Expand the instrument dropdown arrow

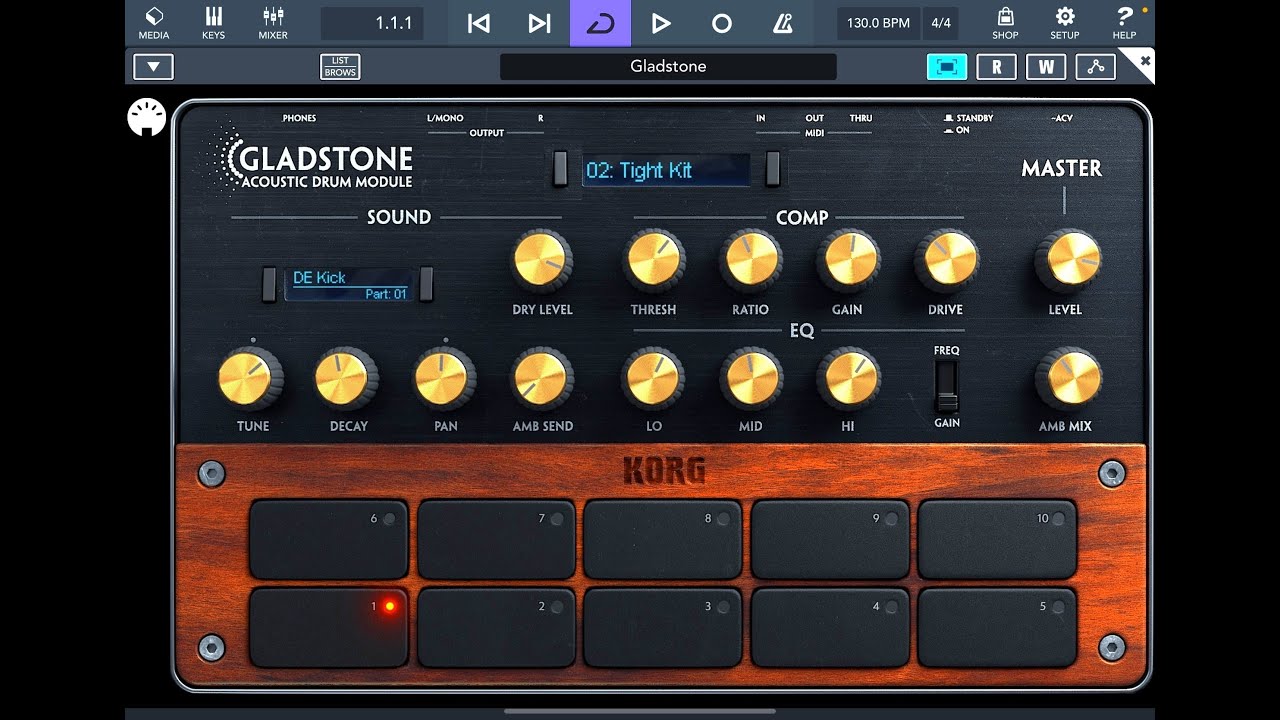tap(153, 67)
